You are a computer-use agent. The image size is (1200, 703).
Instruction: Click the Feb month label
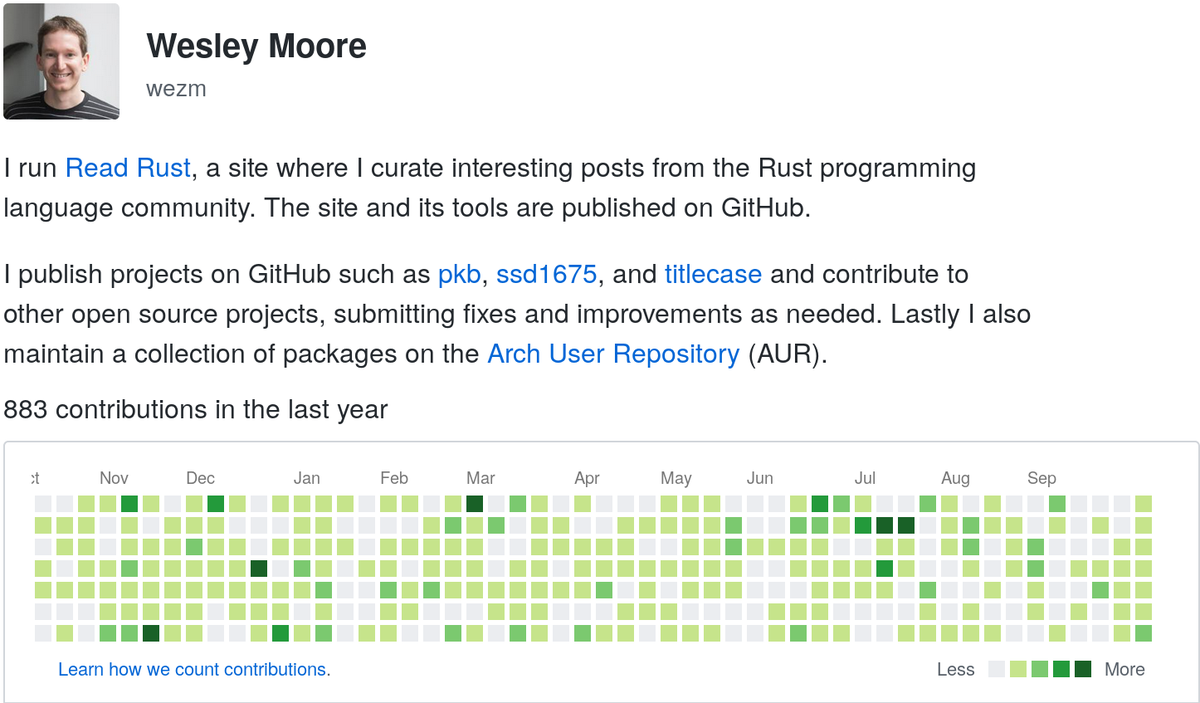(x=394, y=478)
